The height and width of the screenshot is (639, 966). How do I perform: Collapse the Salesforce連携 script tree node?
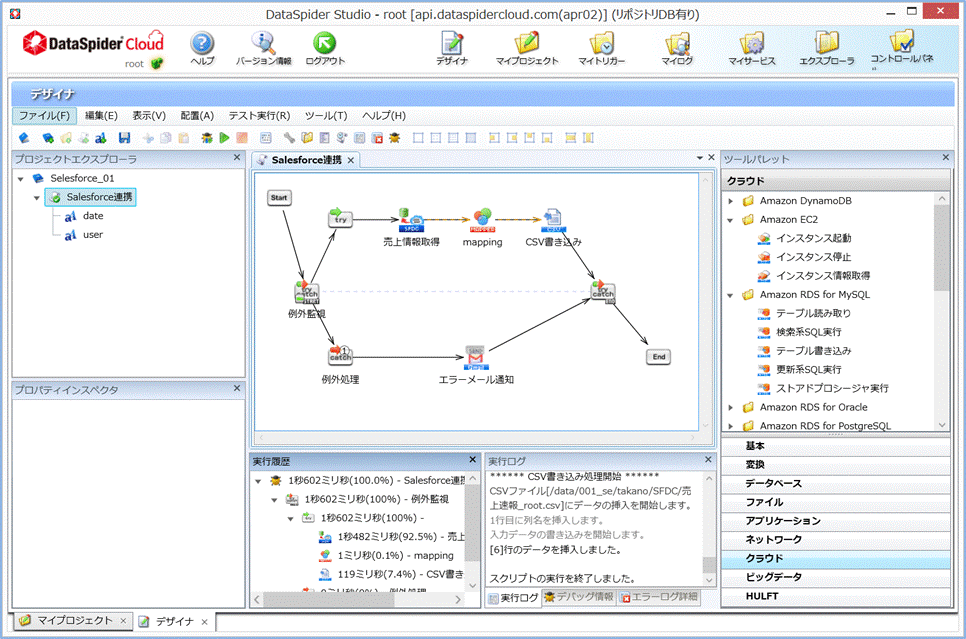click(37, 198)
